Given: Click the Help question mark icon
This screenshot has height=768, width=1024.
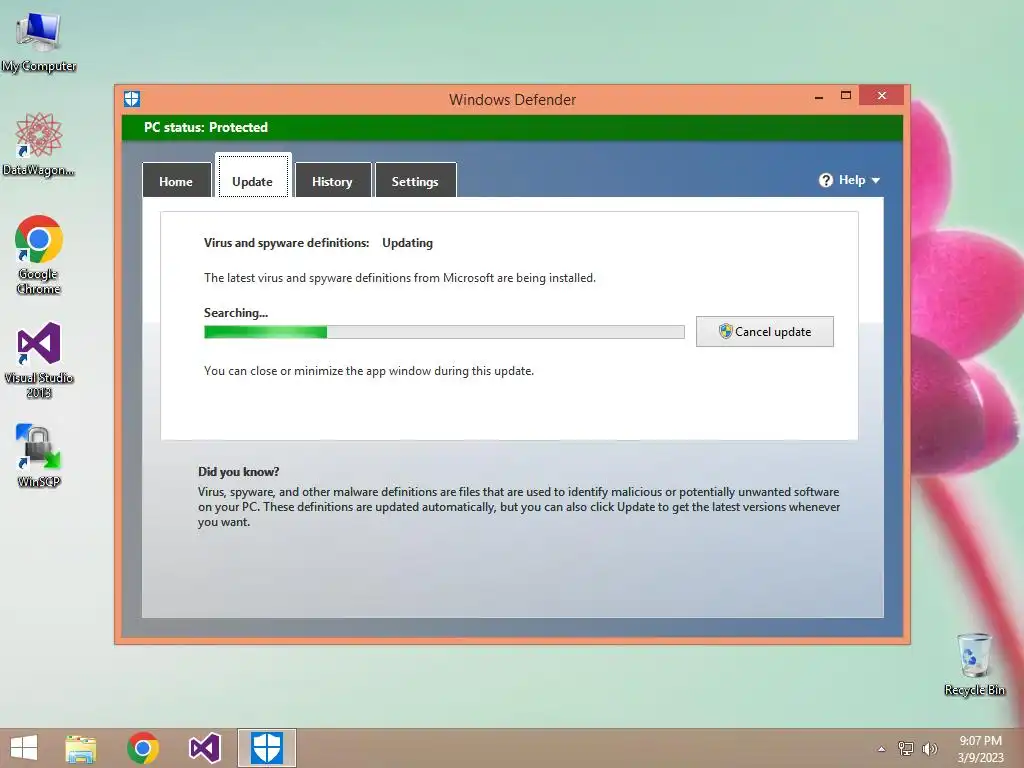Looking at the screenshot, I should coord(825,180).
